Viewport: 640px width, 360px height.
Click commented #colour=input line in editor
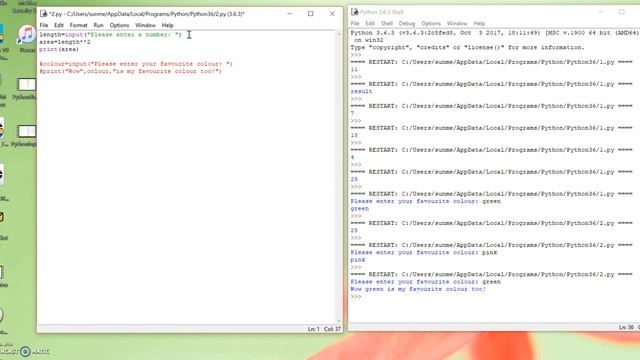point(136,64)
